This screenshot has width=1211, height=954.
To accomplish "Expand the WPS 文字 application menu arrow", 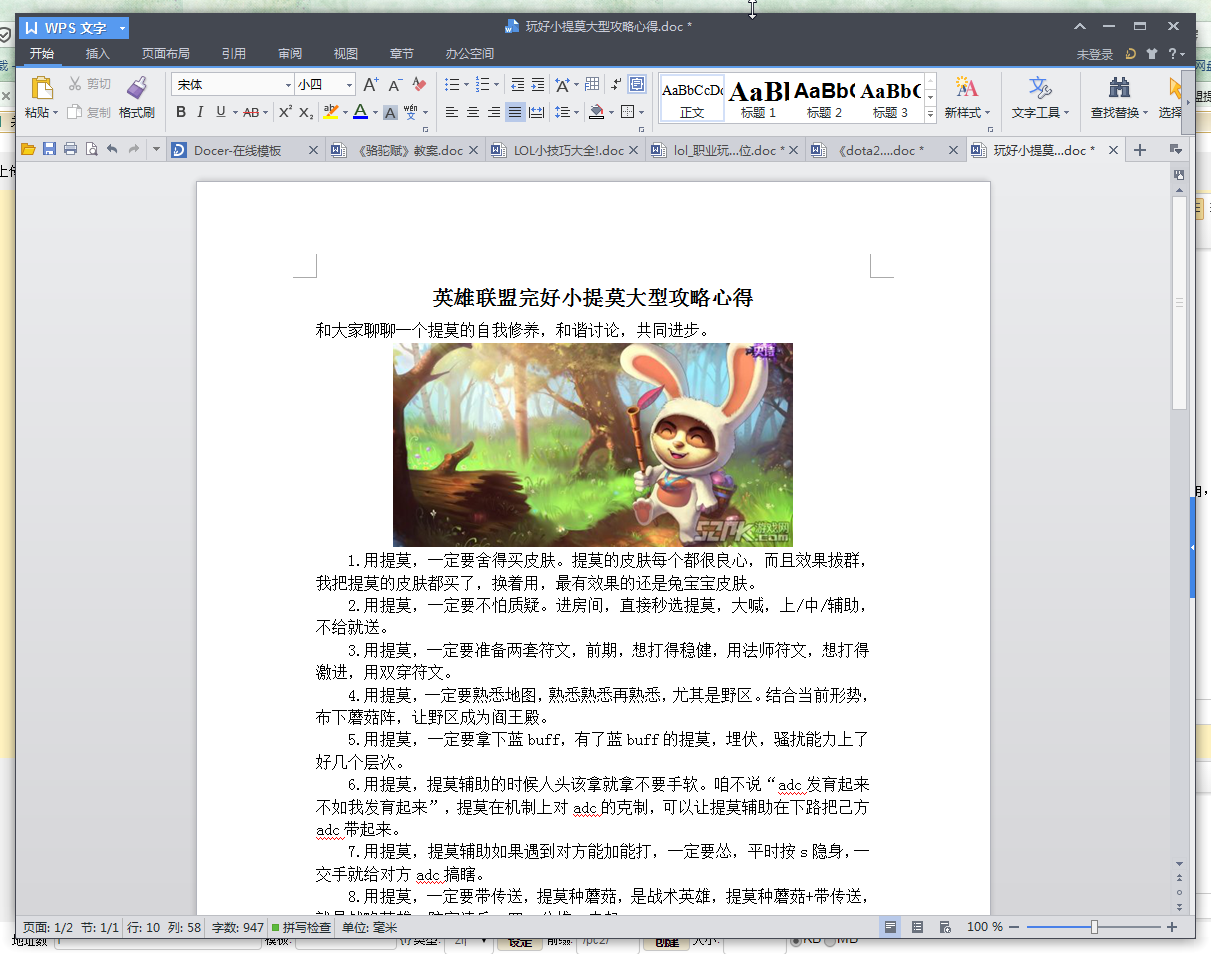I will click(x=121, y=28).
